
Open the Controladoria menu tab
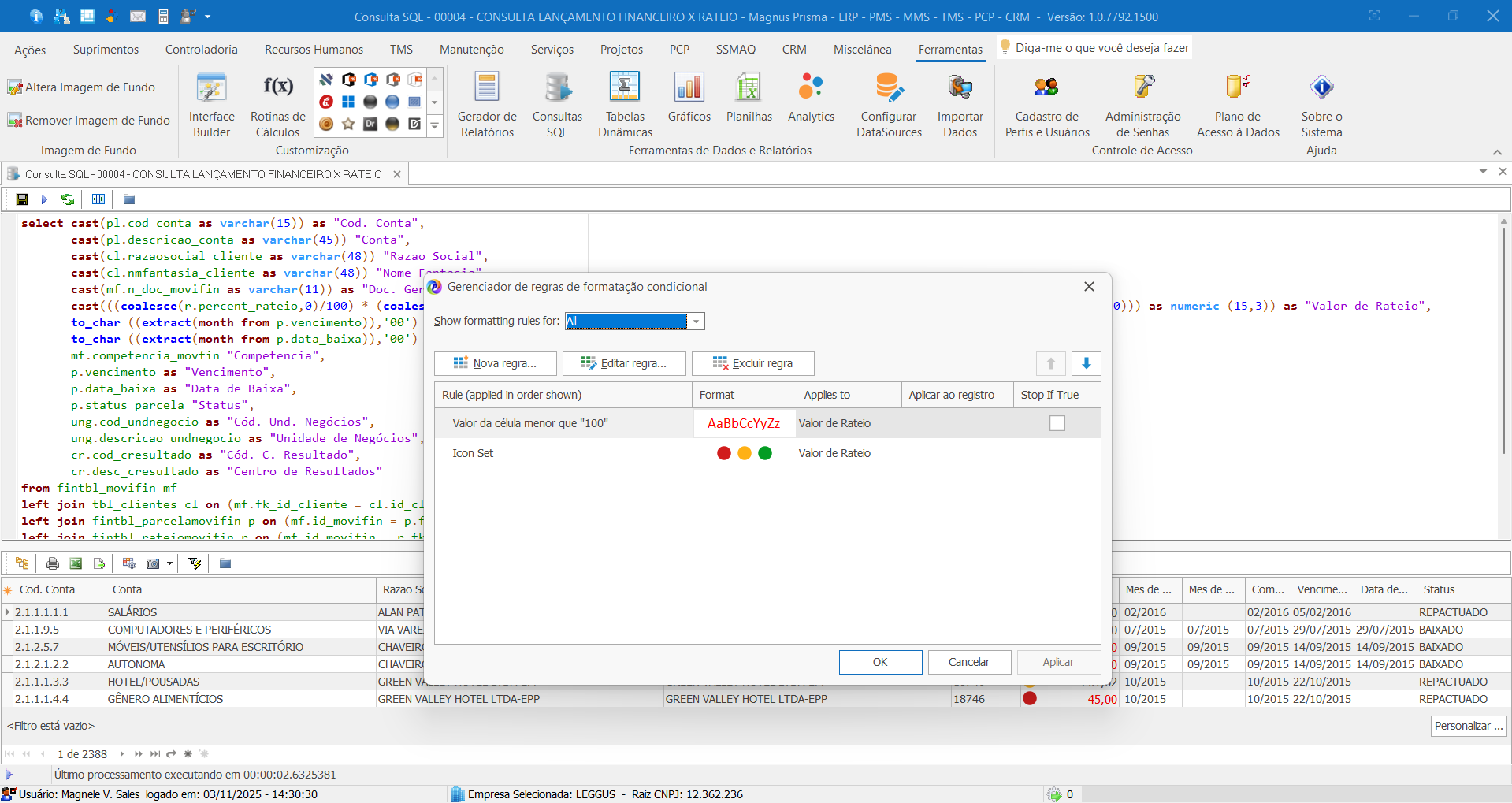point(201,50)
